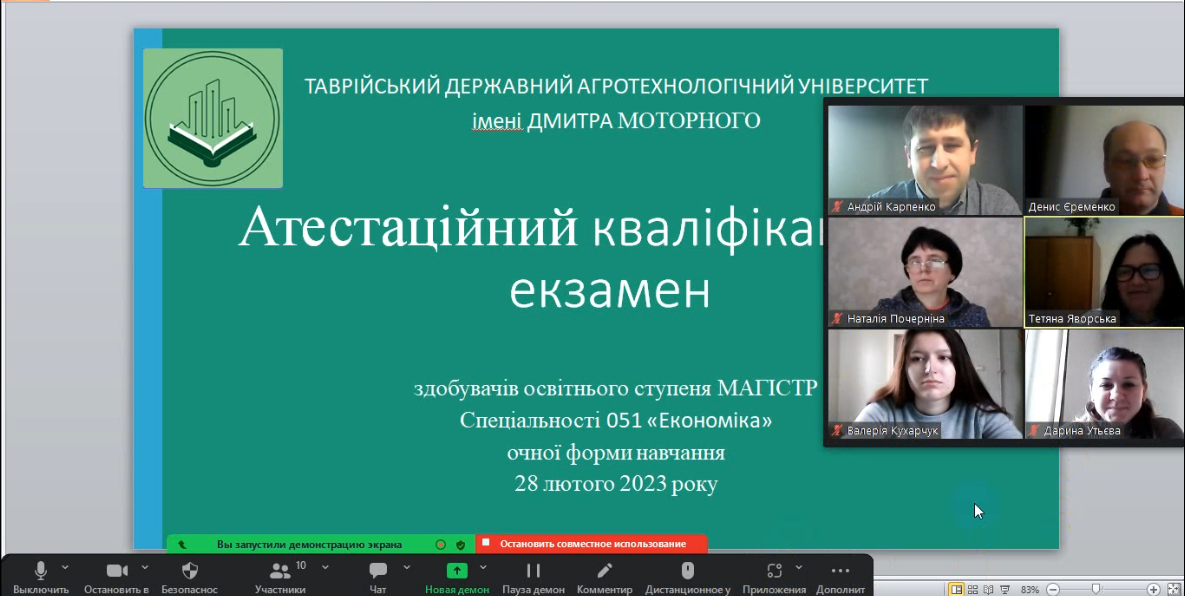Open Комментировать annotation pencil tool

[605, 577]
